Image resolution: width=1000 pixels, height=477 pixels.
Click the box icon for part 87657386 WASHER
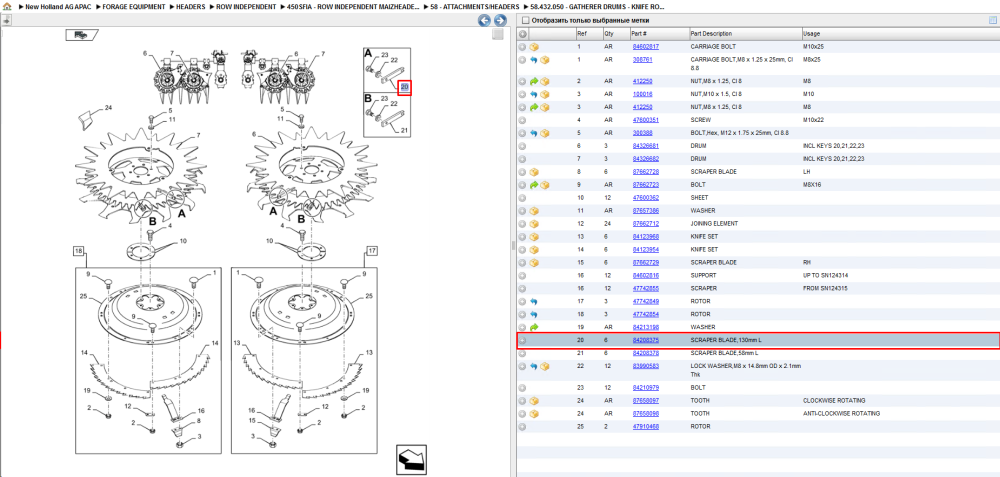[534, 211]
